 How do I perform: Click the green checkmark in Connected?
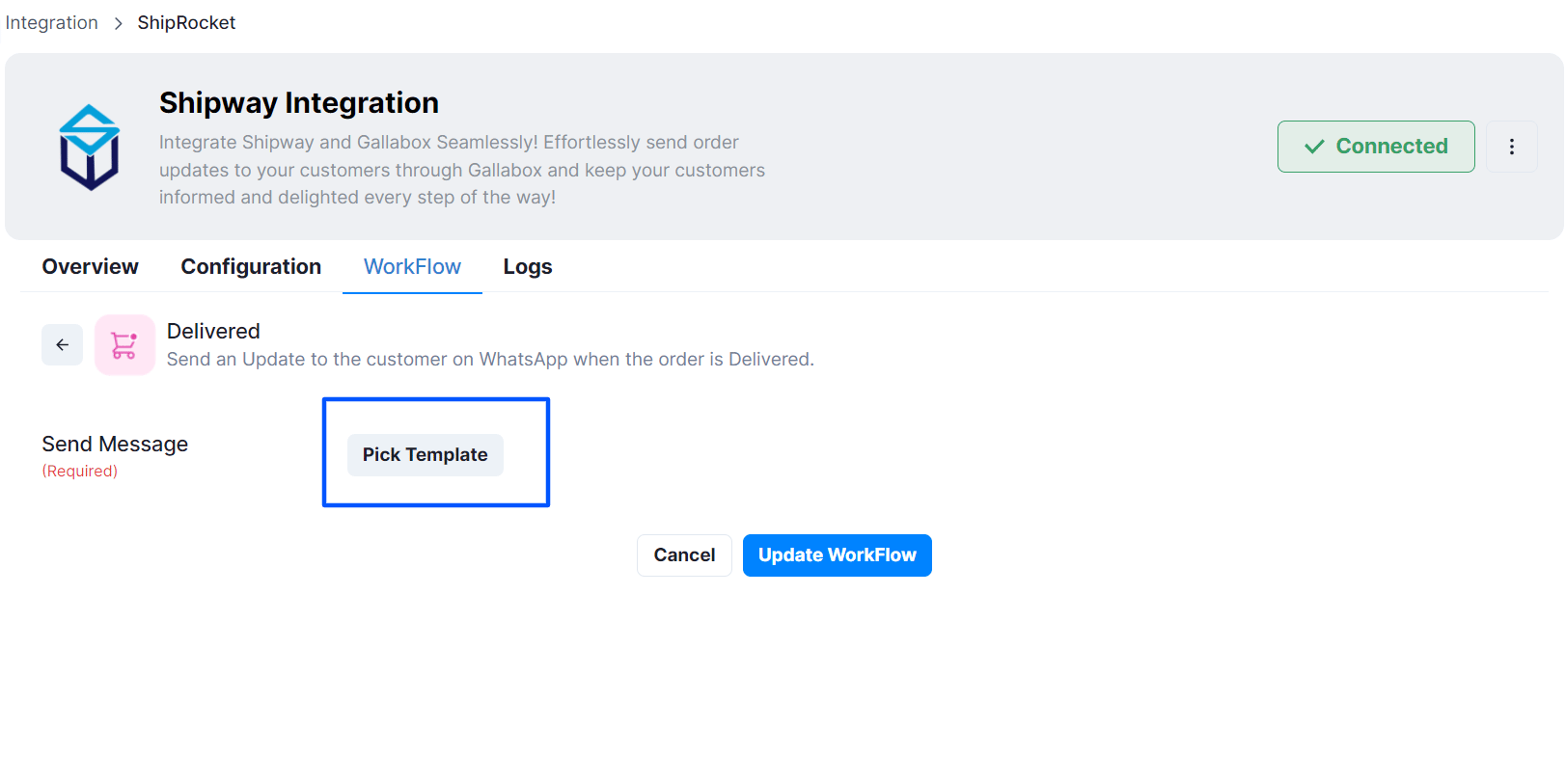1314,147
